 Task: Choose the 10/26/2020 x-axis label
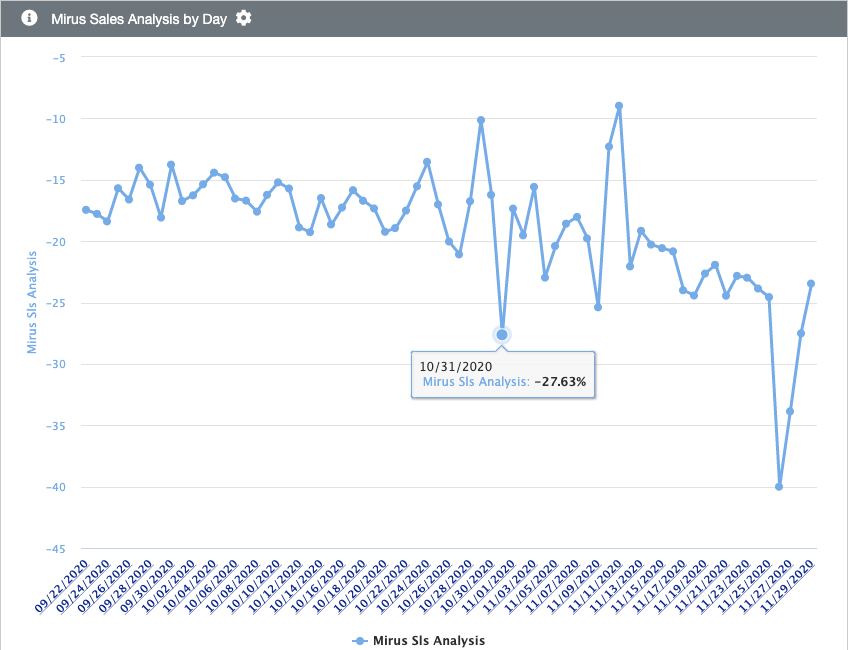coord(423,587)
